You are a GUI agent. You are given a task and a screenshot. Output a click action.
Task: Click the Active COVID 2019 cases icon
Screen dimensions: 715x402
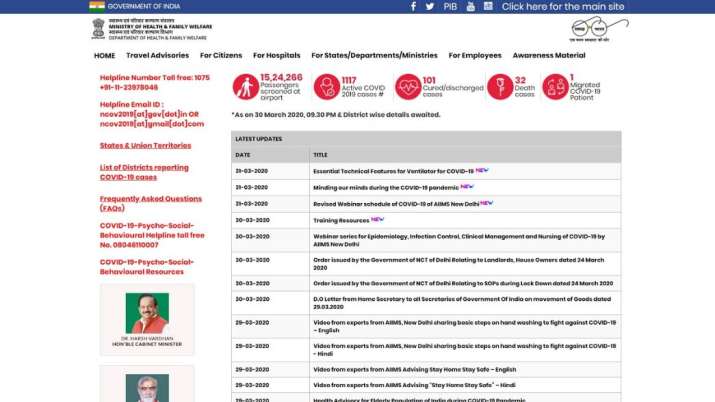click(x=325, y=87)
